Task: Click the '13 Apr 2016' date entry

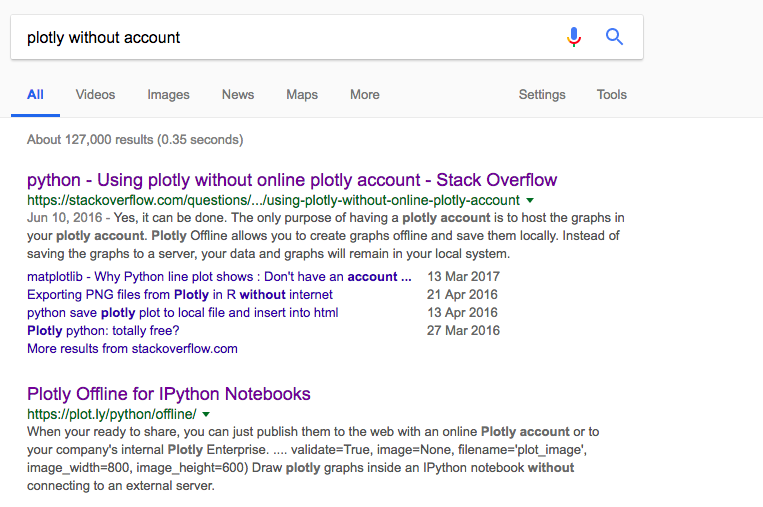Action: pyautogui.click(x=462, y=312)
